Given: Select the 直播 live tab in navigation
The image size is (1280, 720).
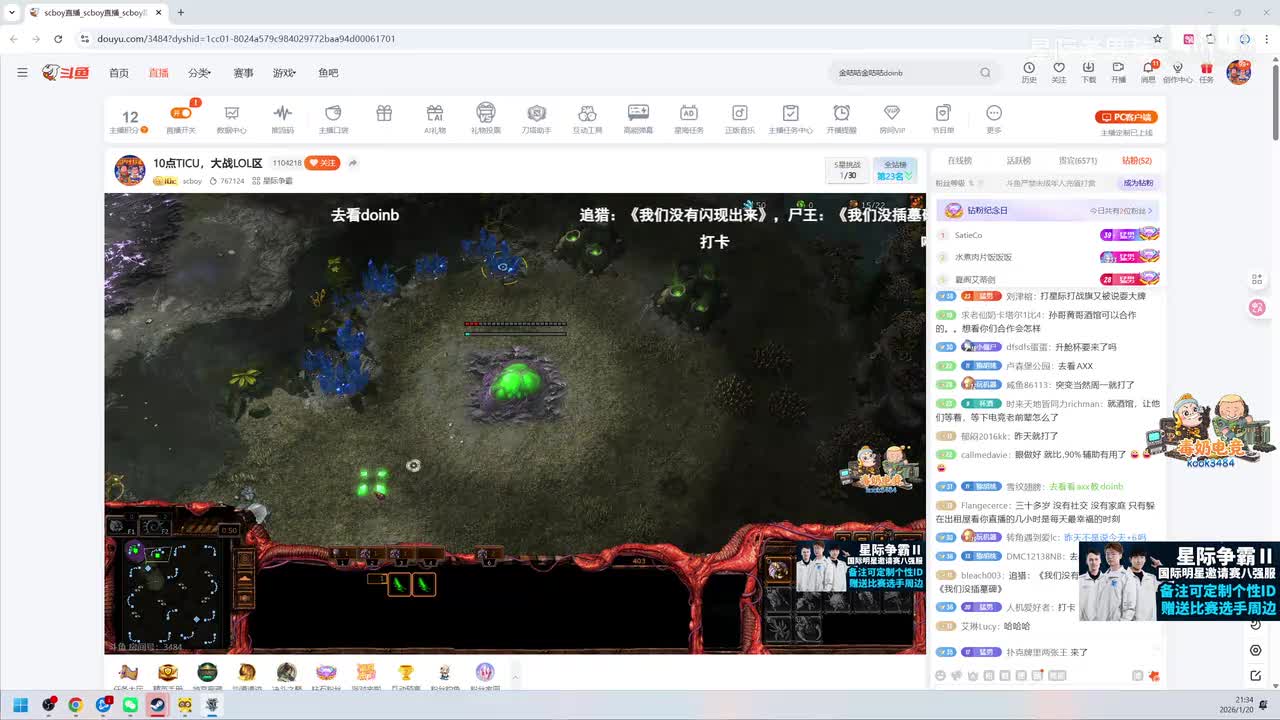Looking at the screenshot, I should click(x=158, y=73).
